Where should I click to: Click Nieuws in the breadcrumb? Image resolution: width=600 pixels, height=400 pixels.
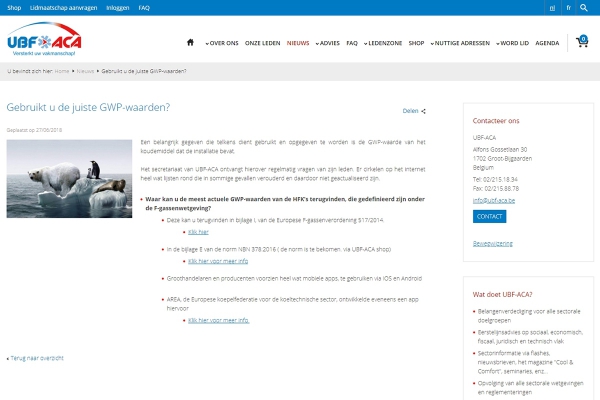click(x=85, y=71)
